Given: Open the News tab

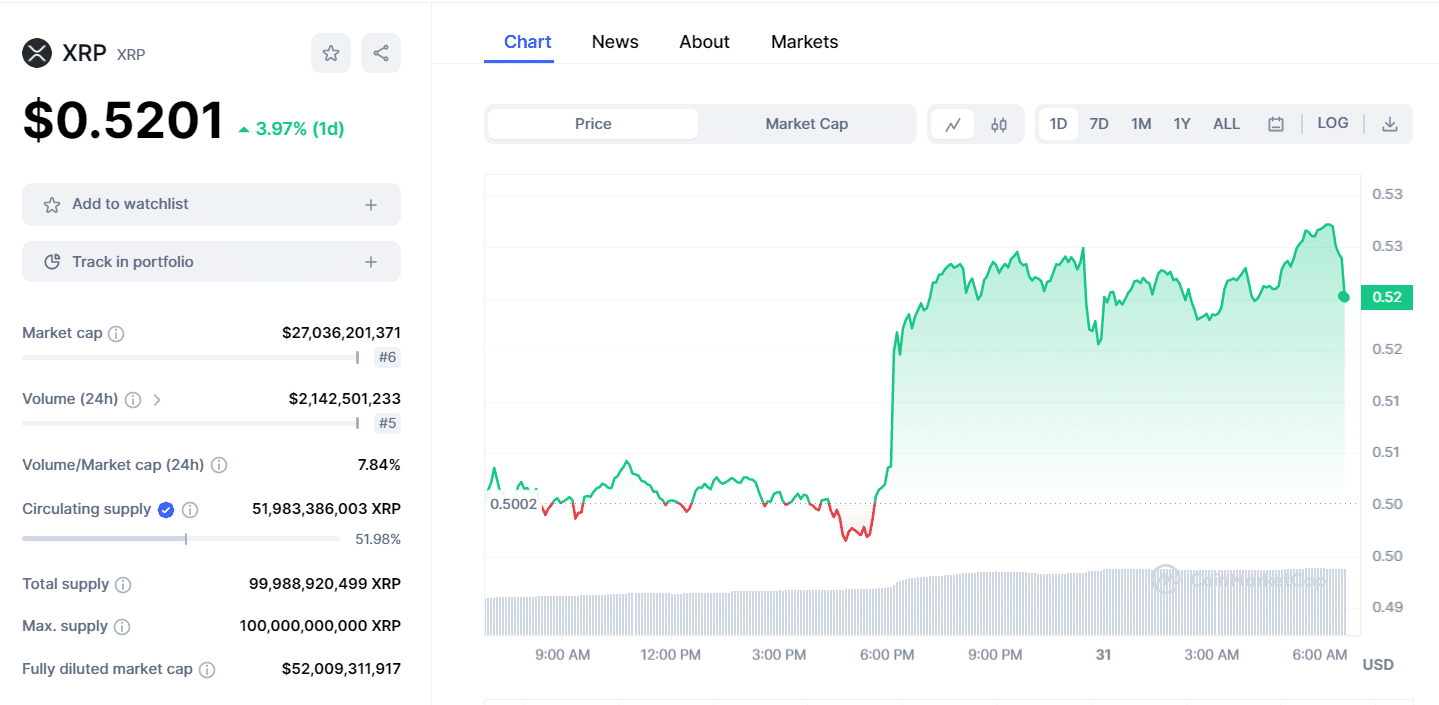Looking at the screenshot, I should (615, 42).
